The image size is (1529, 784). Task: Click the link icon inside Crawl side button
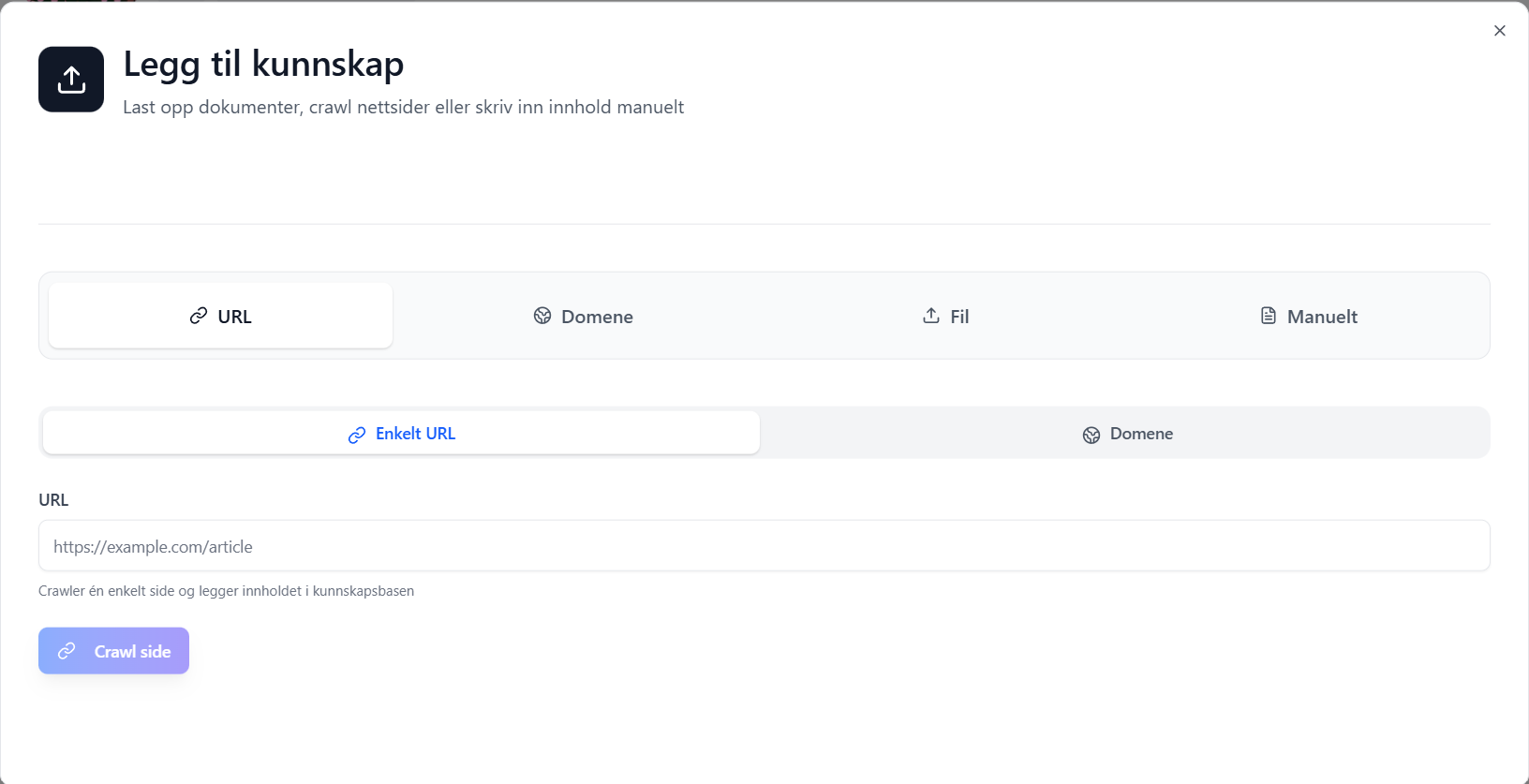67,651
